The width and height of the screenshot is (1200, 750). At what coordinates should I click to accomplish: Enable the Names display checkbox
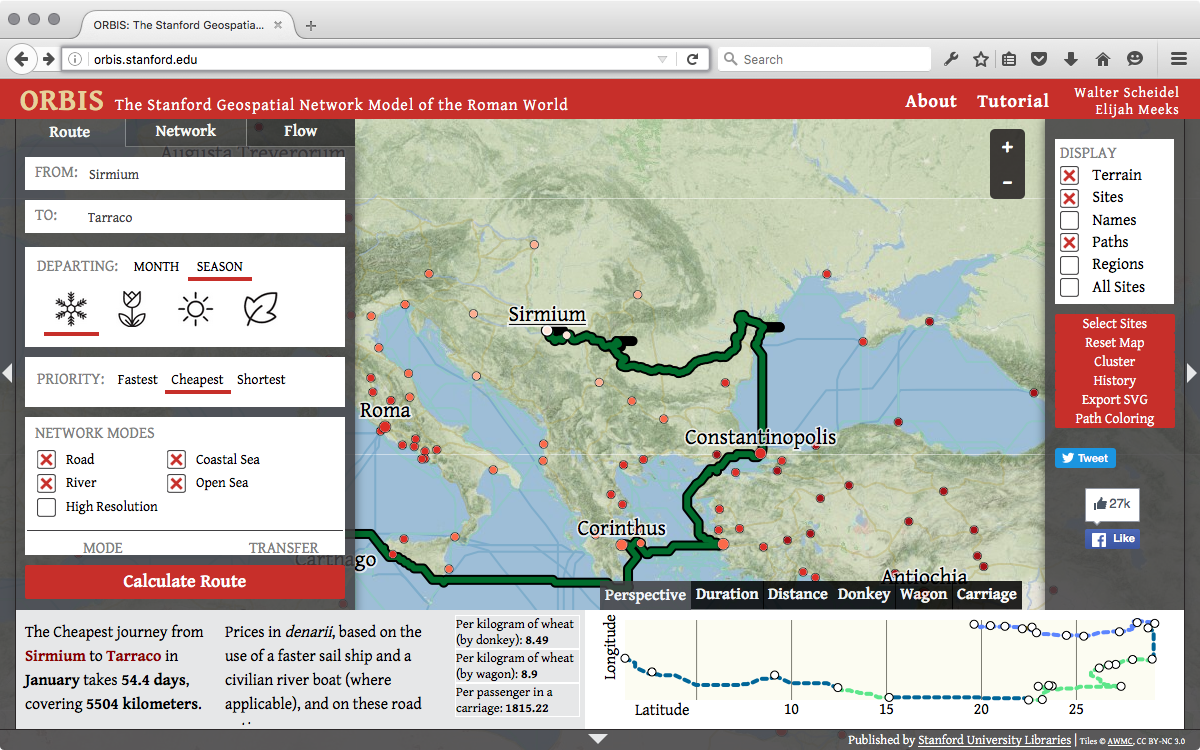coord(1070,220)
